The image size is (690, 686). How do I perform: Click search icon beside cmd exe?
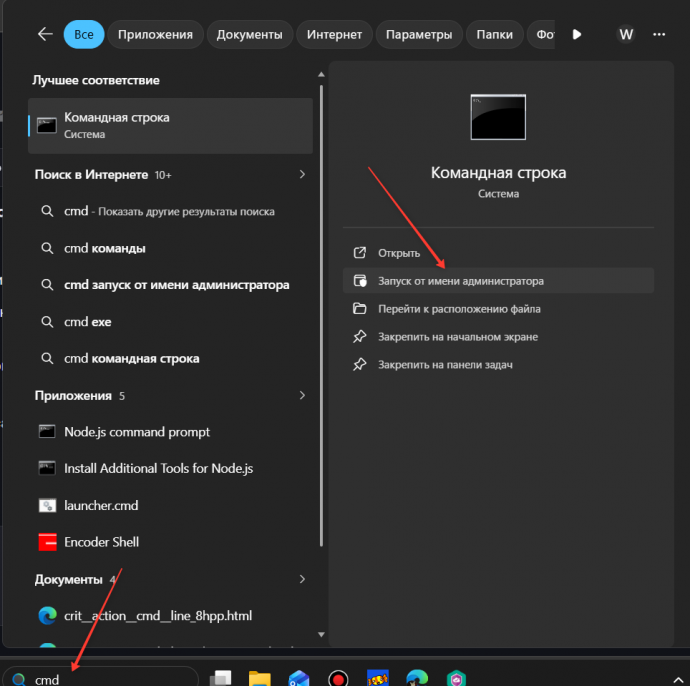[47, 322]
